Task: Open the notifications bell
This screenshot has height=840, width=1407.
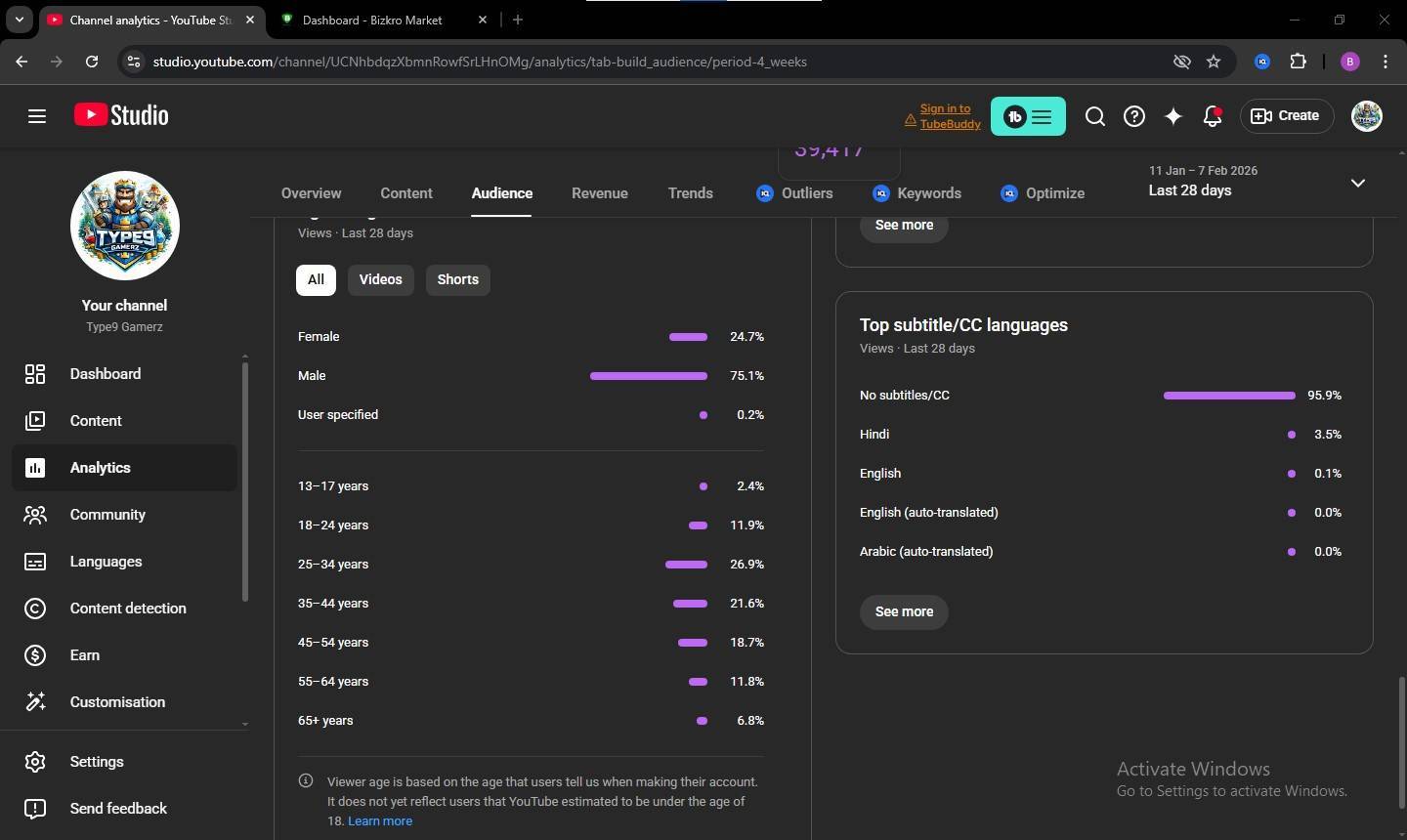Action: [1212, 116]
